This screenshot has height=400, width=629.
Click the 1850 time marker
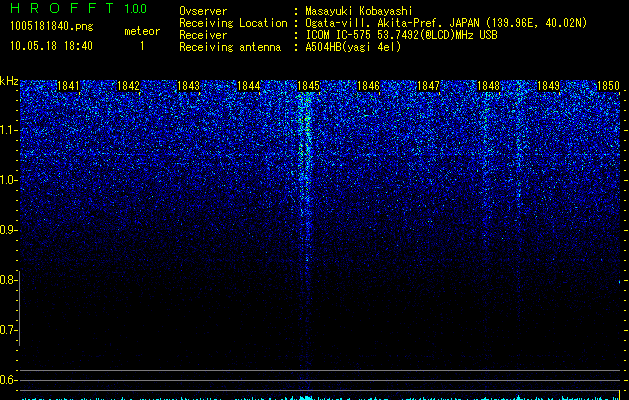608,86
